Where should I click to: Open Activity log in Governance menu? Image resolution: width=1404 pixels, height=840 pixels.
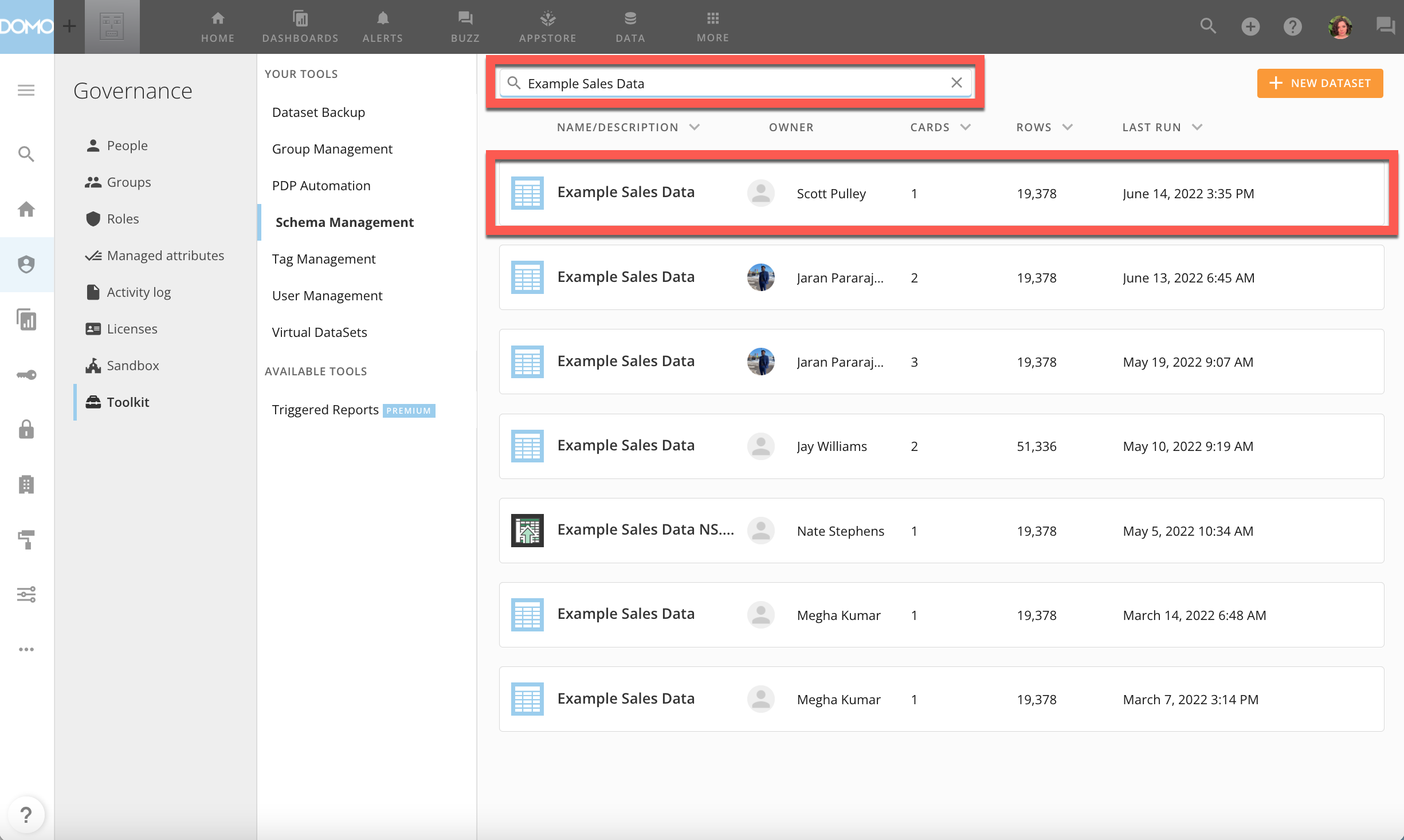point(138,292)
